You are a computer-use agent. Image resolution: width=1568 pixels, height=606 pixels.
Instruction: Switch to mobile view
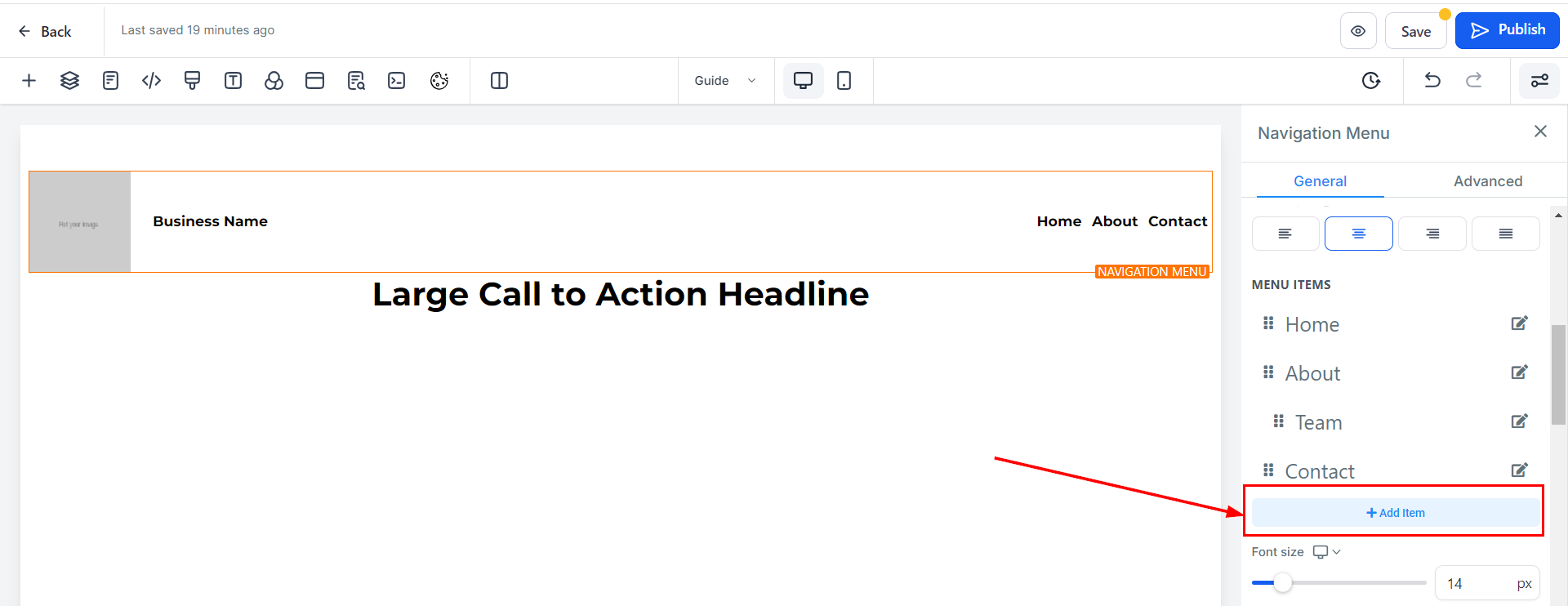click(x=844, y=81)
